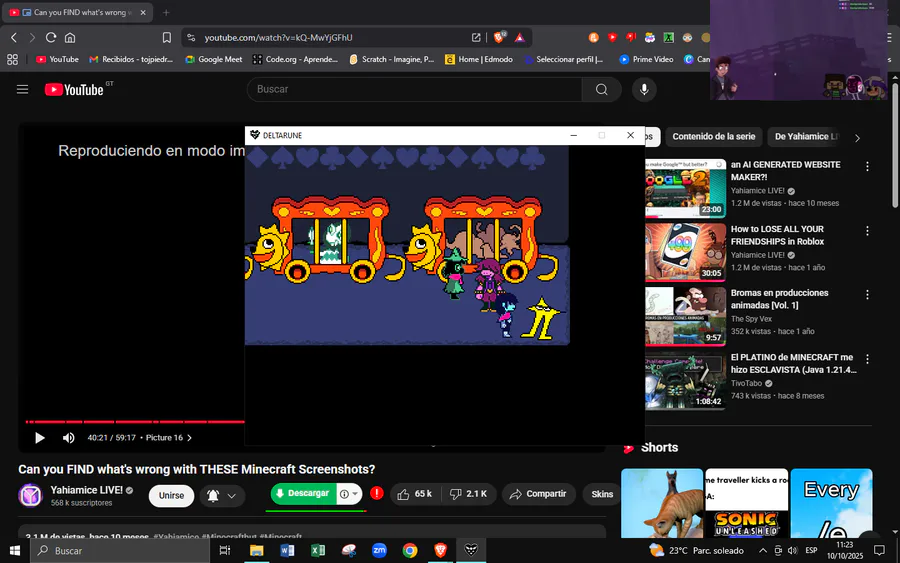Click the Brave Shields lion icon

[x=499, y=37]
